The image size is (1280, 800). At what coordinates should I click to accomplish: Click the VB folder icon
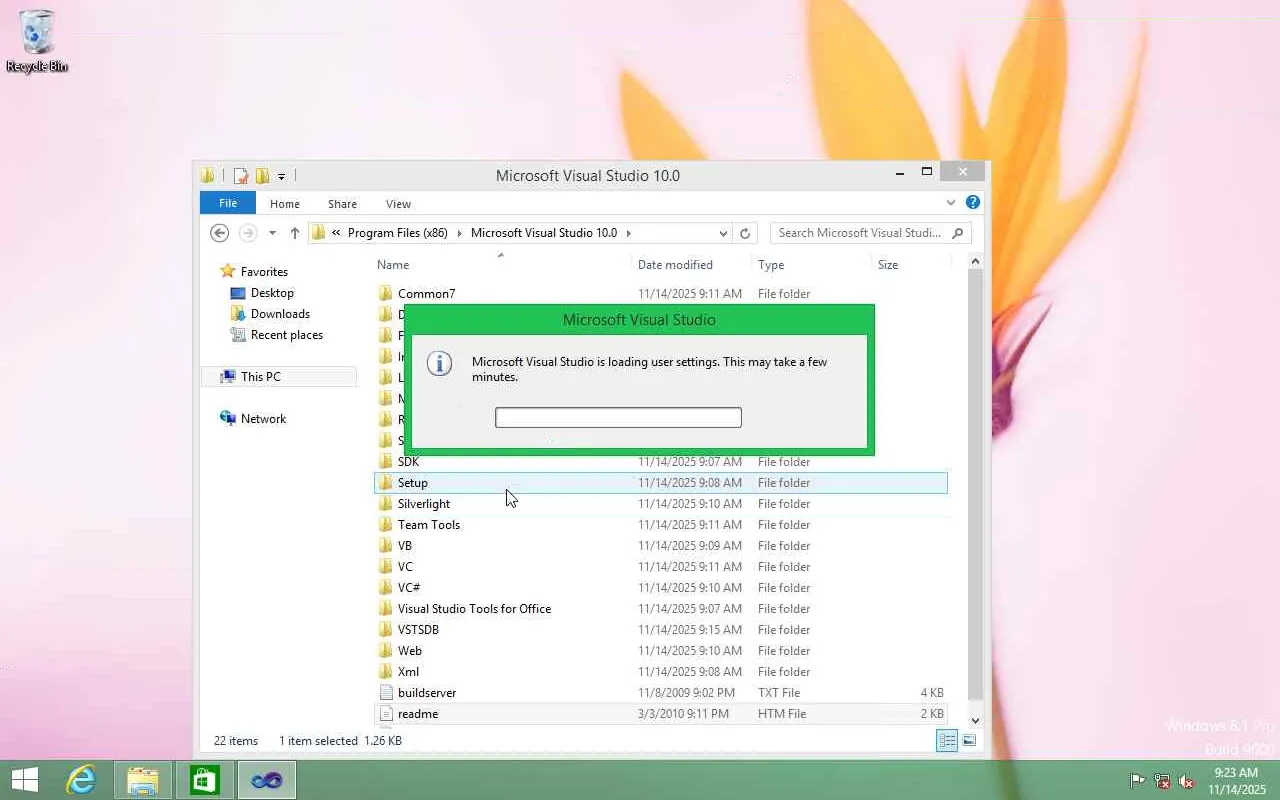tap(386, 546)
